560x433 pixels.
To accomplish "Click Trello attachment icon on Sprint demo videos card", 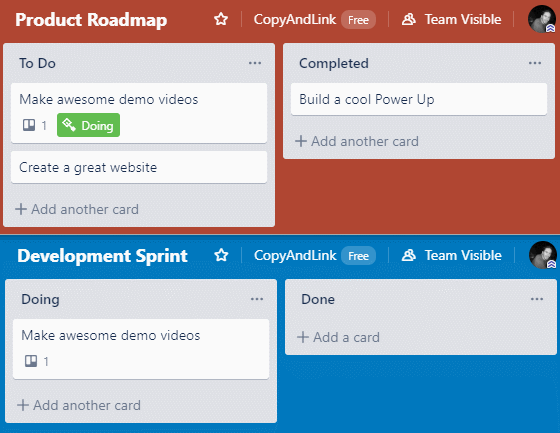I will click(x=31, y=361).
